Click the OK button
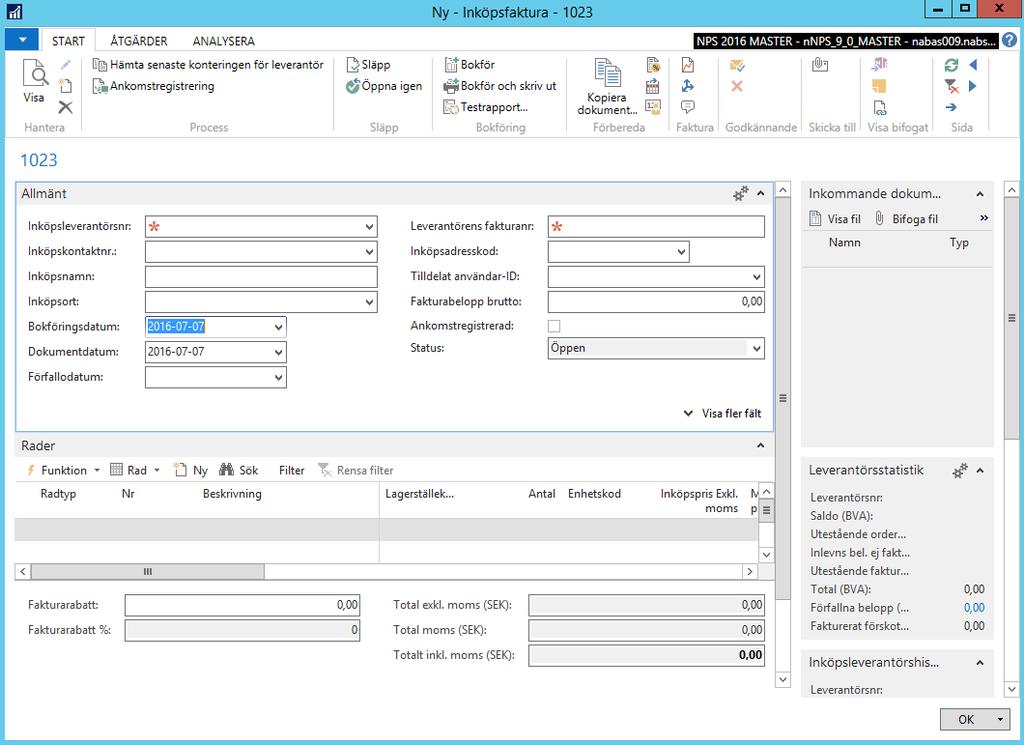 click(966, 720)
